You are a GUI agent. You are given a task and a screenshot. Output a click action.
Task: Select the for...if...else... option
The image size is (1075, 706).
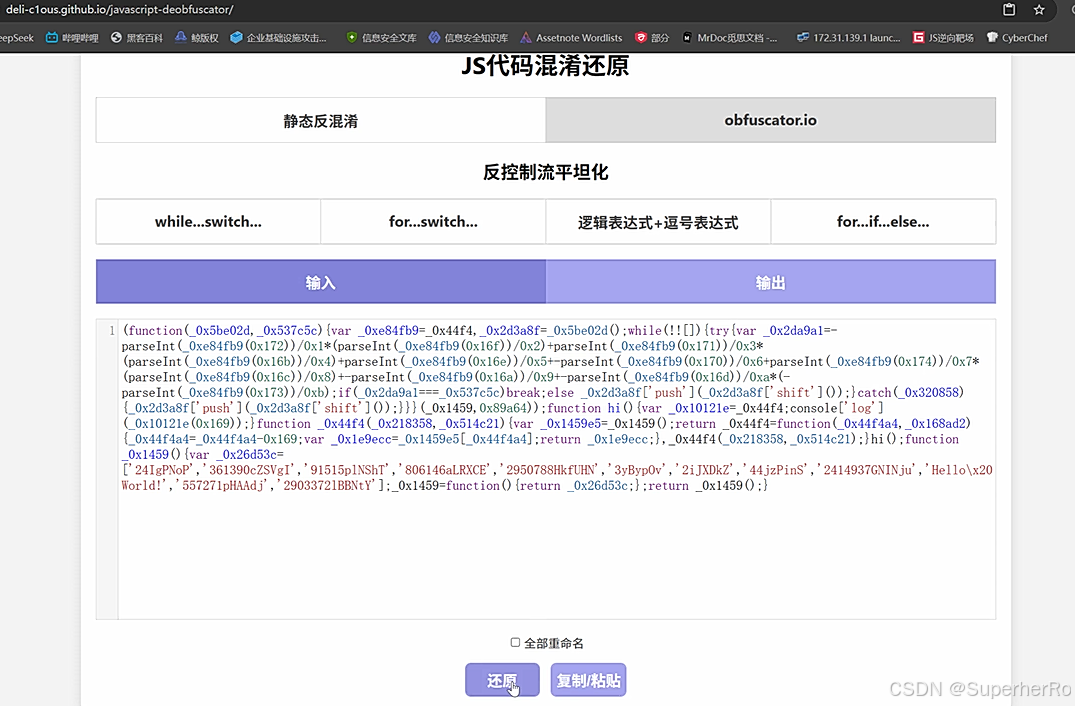[x=883, y=221]
